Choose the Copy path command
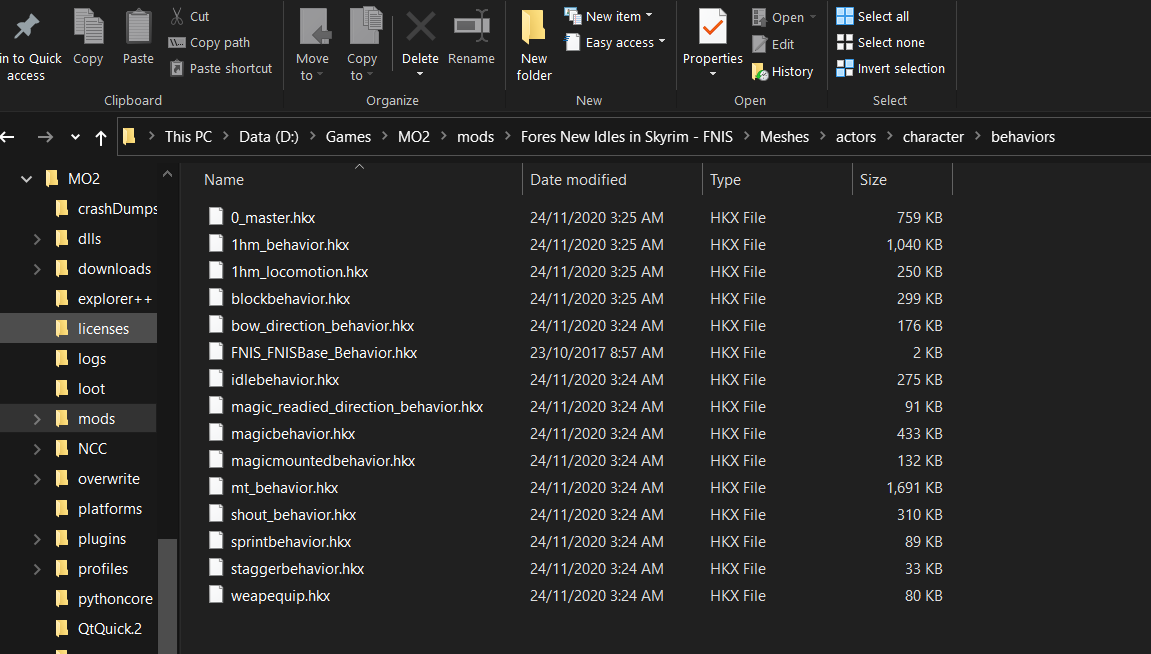Image resolution: width=1151 pixels, height=654 pixels. (209, 43)
